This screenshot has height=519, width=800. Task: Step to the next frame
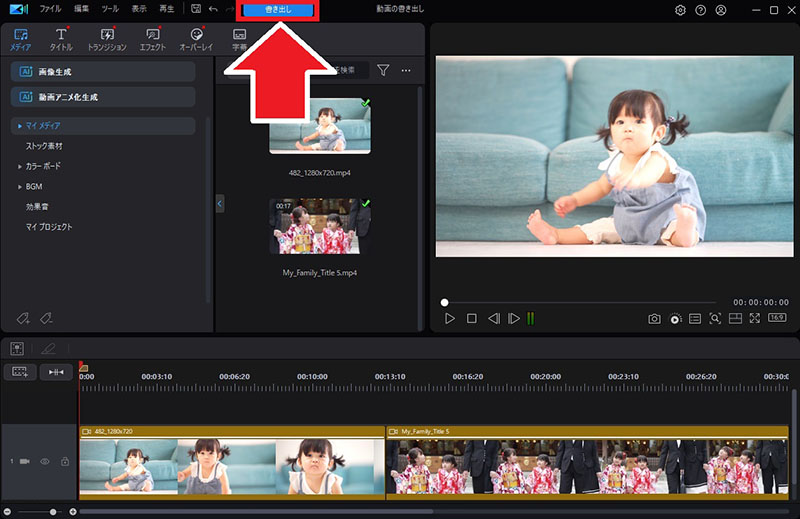click(x=514, y=318)
